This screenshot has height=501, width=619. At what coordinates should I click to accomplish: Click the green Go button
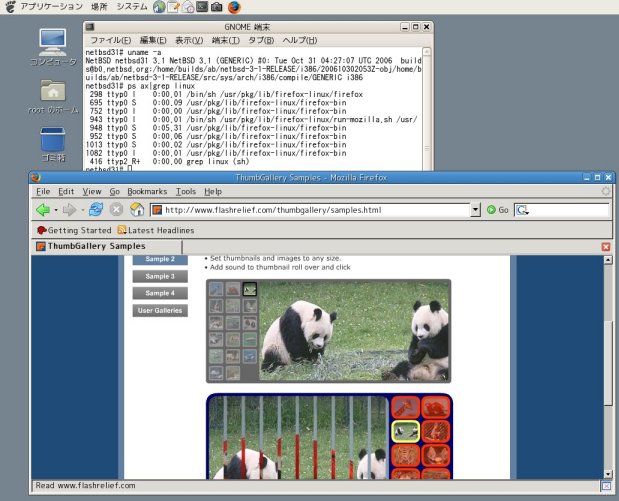(497, 210)
